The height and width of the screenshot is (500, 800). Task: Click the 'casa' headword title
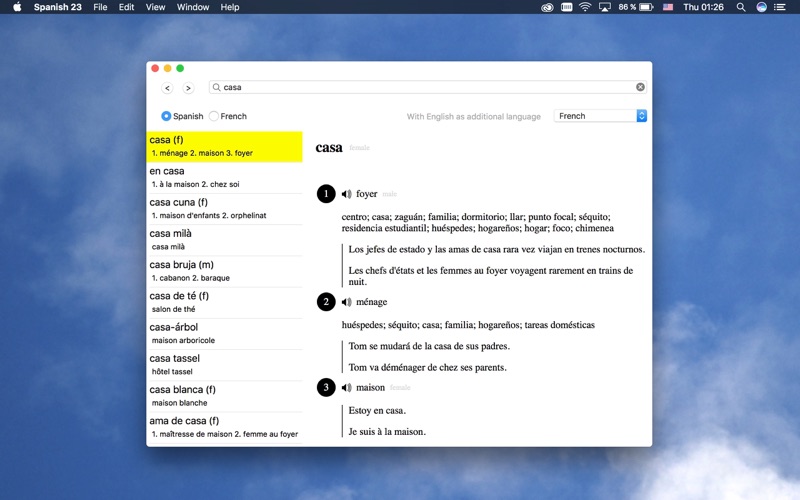(x=329, y=148)
